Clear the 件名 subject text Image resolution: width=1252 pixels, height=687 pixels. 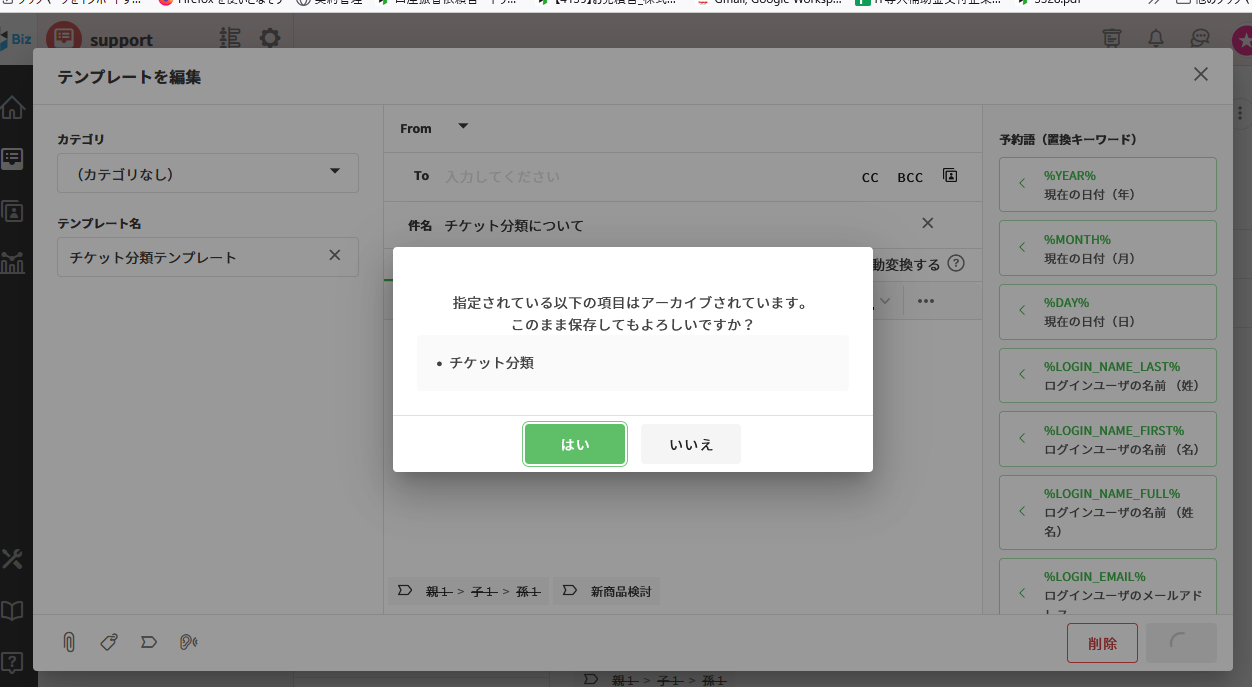click(927, 224)
